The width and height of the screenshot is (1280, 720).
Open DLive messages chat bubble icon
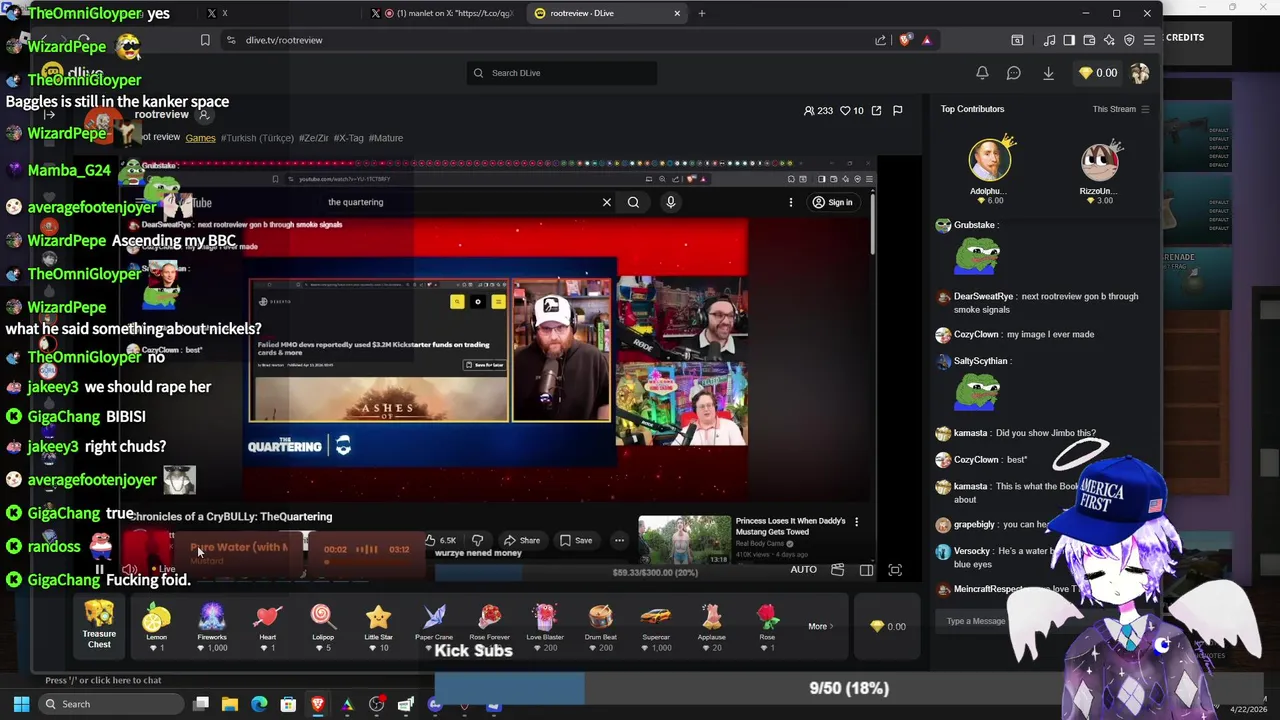coord(1013,73)
